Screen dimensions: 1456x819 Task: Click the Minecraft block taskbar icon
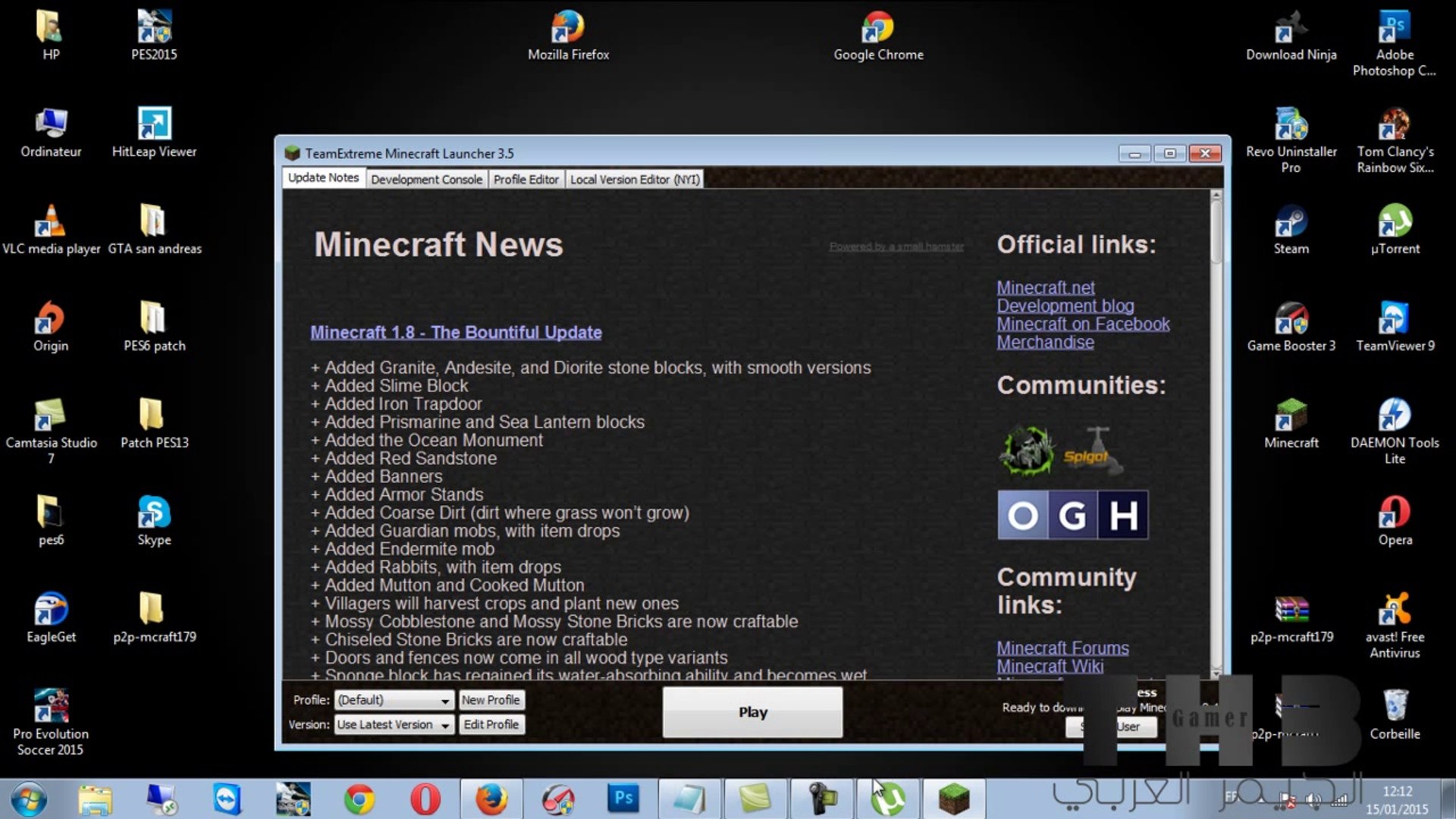coord(953,799)
